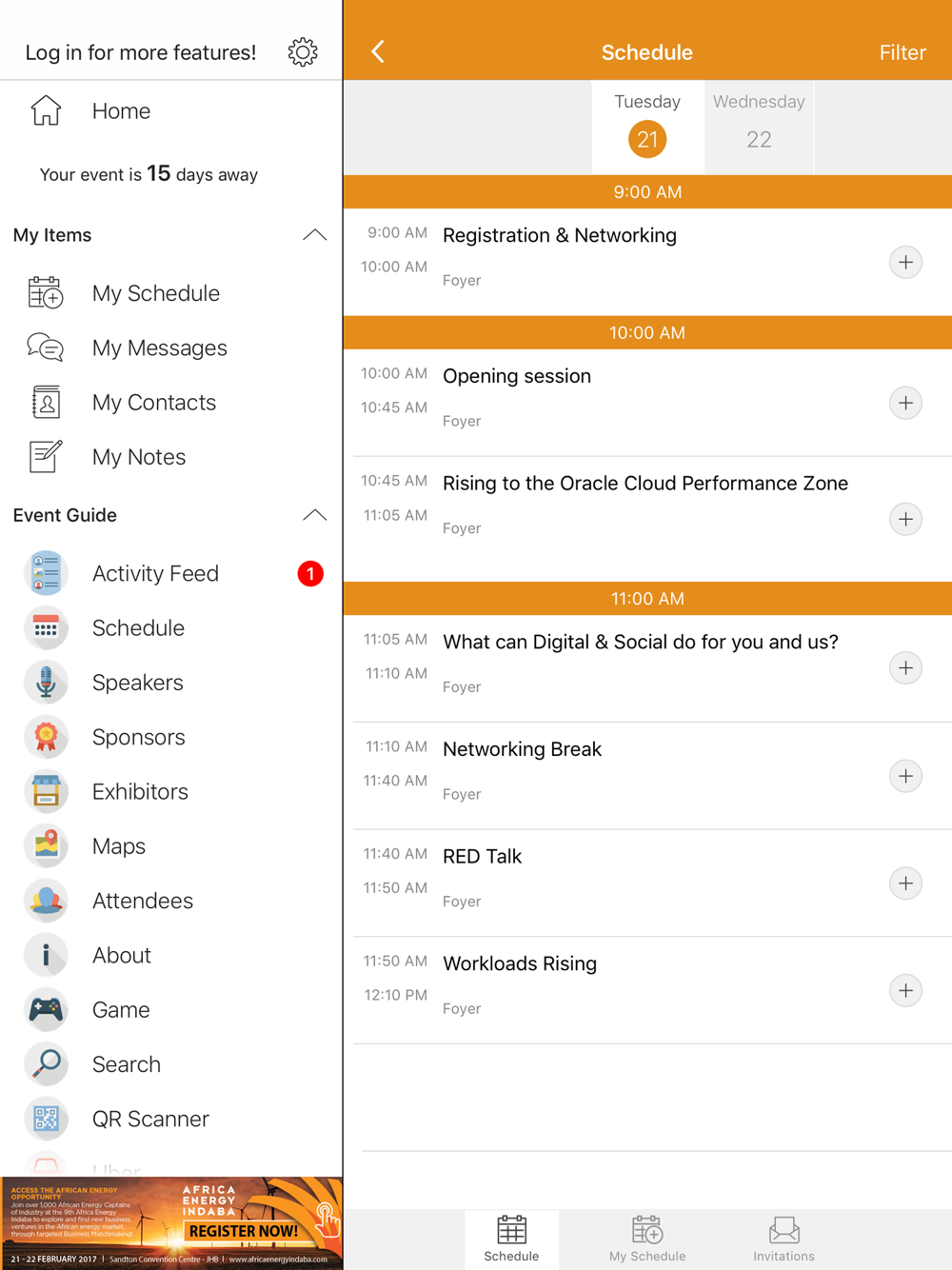The width and height of the screenshot is (952, 1270).
Task: Tap Log in for more features
Action: 141,52
